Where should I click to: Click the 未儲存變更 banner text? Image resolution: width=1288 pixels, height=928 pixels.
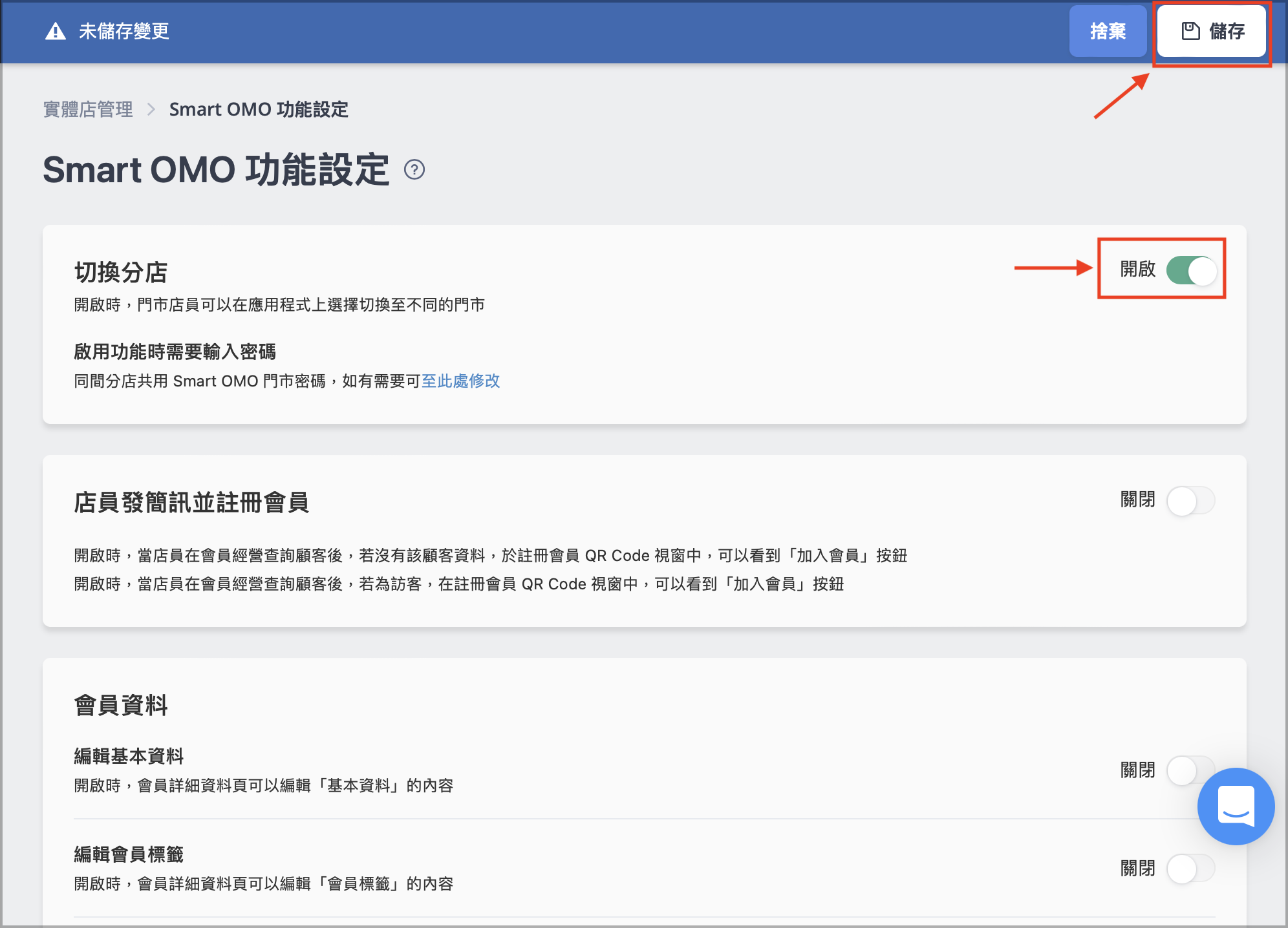124,31
